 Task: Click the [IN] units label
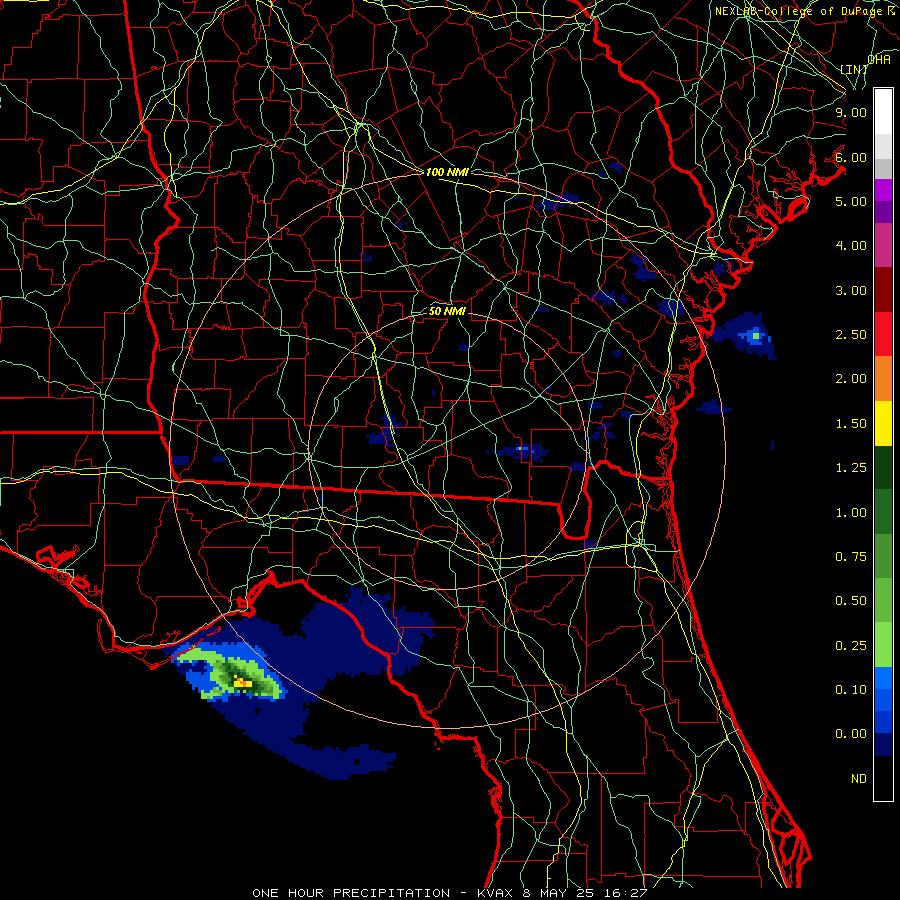pyautogui.click(x=854, y=69)
